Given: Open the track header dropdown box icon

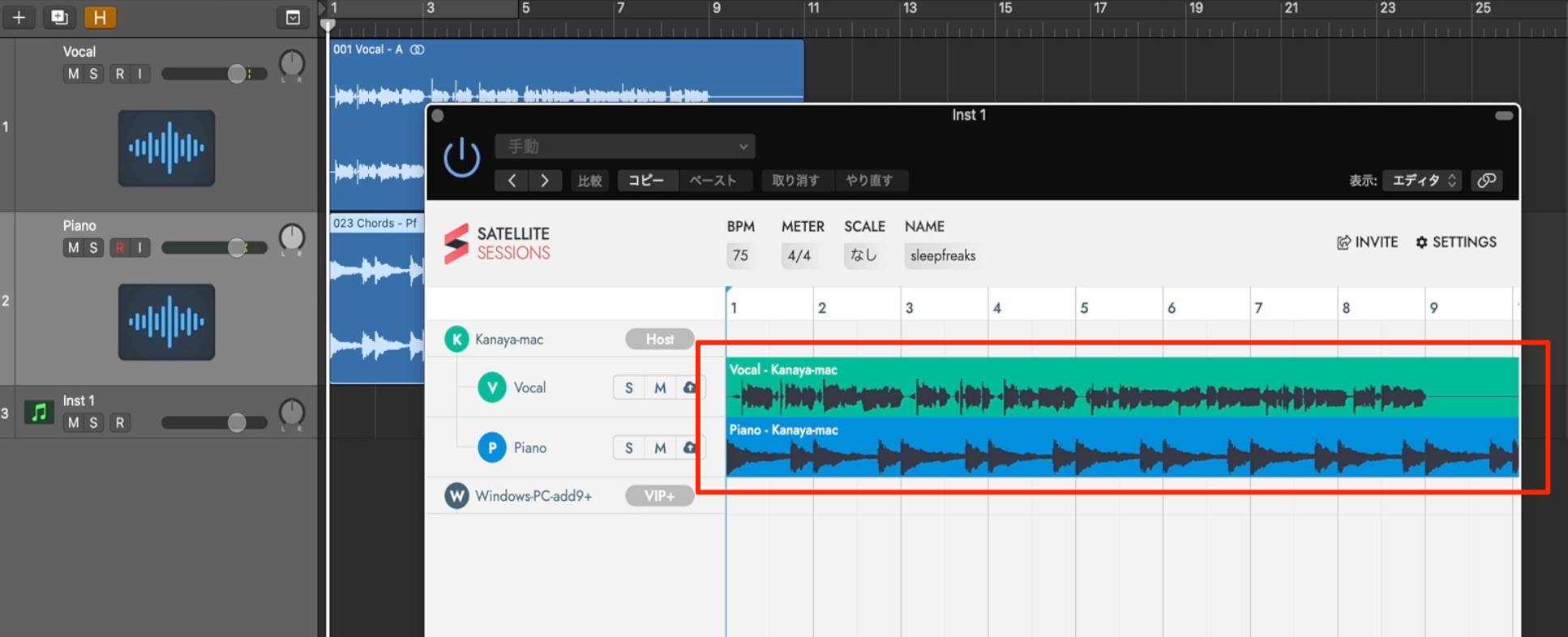Looking at the screenshot, I should 293,17.
